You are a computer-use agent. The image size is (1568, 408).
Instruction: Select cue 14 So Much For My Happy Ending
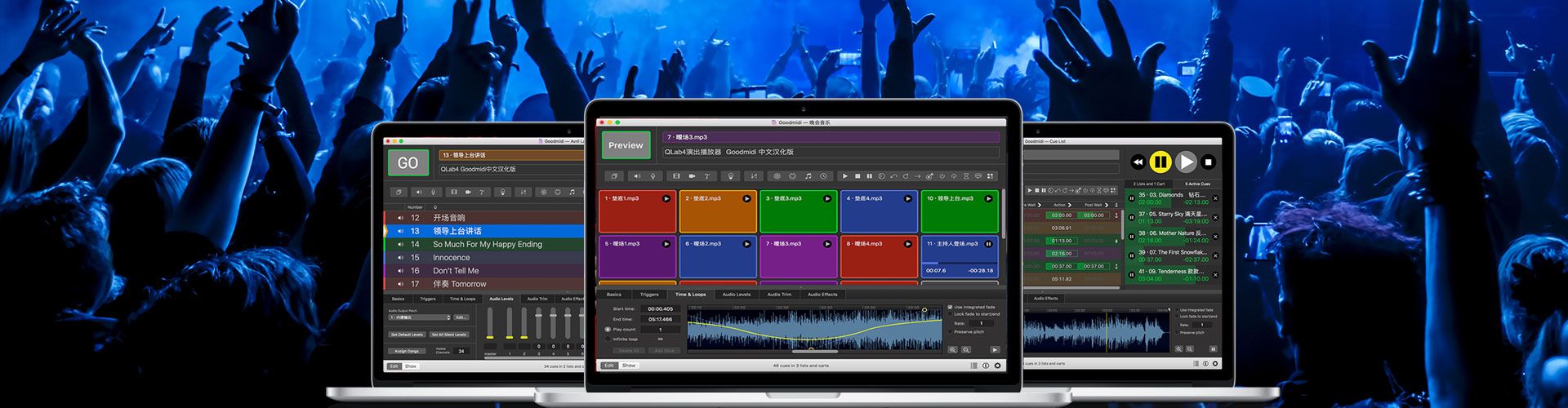(x=485, y=244)
